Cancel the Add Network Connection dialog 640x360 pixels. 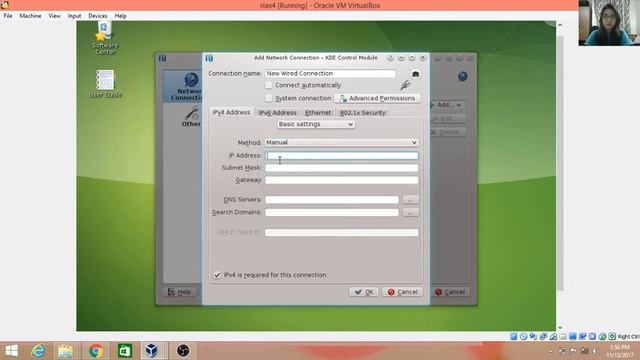[402, 292]
